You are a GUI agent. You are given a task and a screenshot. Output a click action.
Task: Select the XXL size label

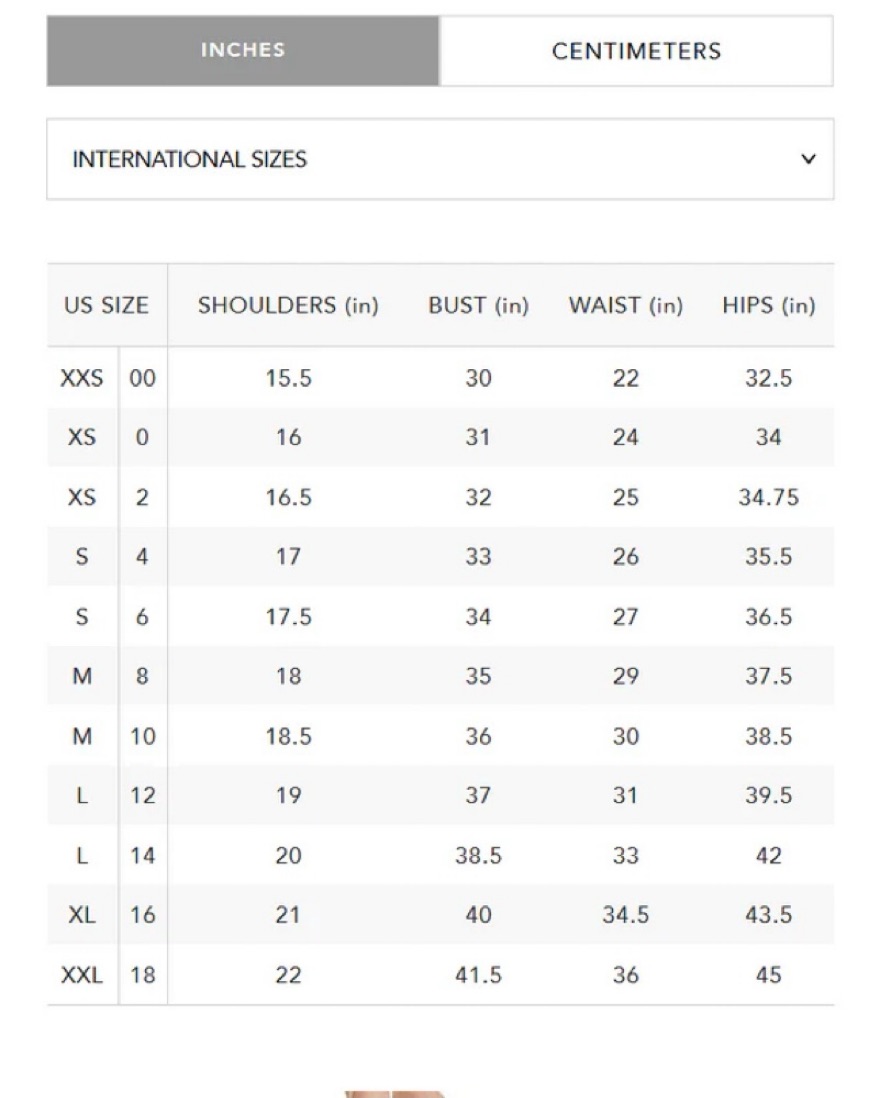[82, 975]
